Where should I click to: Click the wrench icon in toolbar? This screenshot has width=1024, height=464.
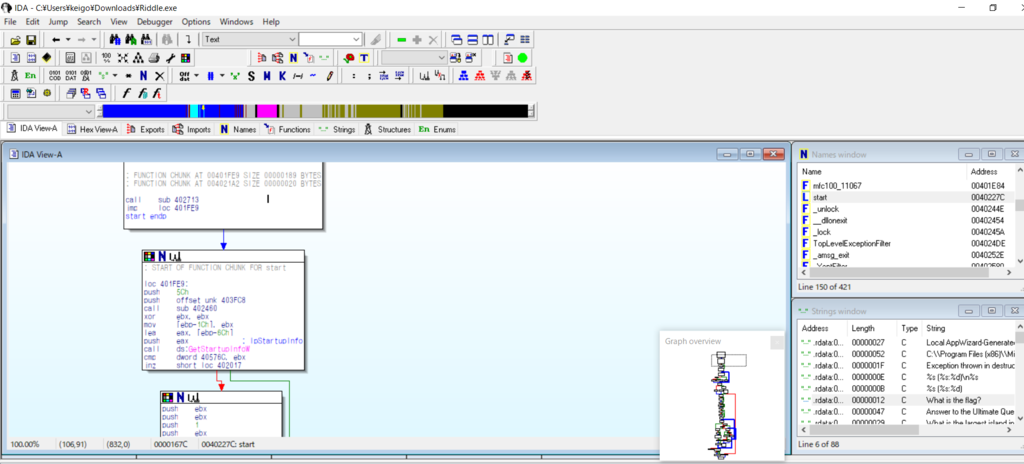[170, 58]
